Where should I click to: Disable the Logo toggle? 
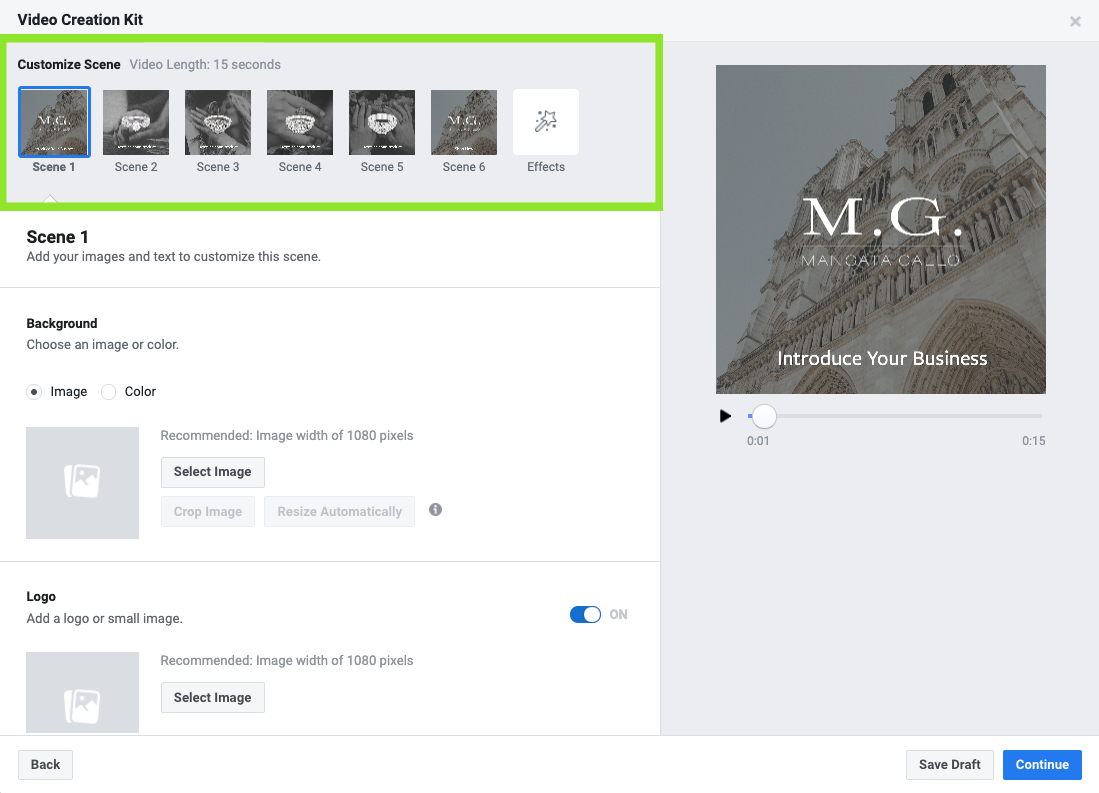click(585, 614)
